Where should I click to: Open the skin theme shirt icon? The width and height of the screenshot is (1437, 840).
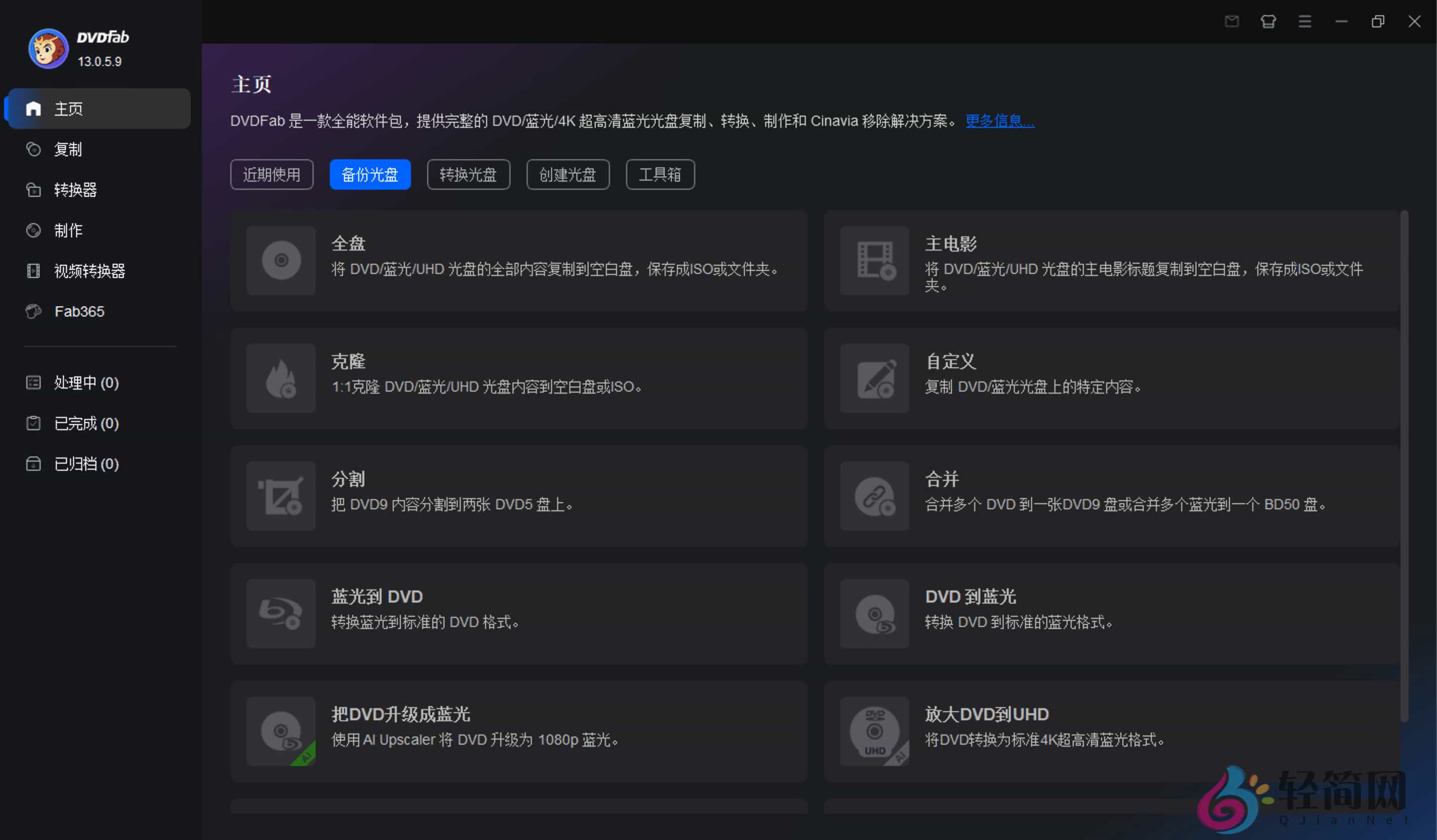coord(1268,22)
